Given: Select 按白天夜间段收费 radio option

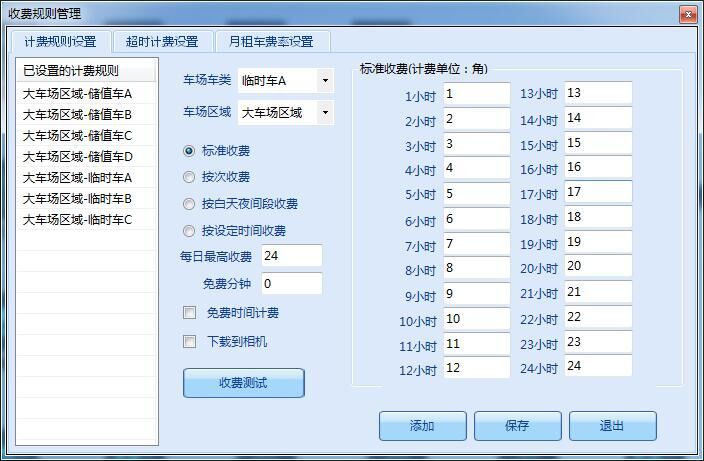Looking at the screenshot, I should click(x=189, y=204).
